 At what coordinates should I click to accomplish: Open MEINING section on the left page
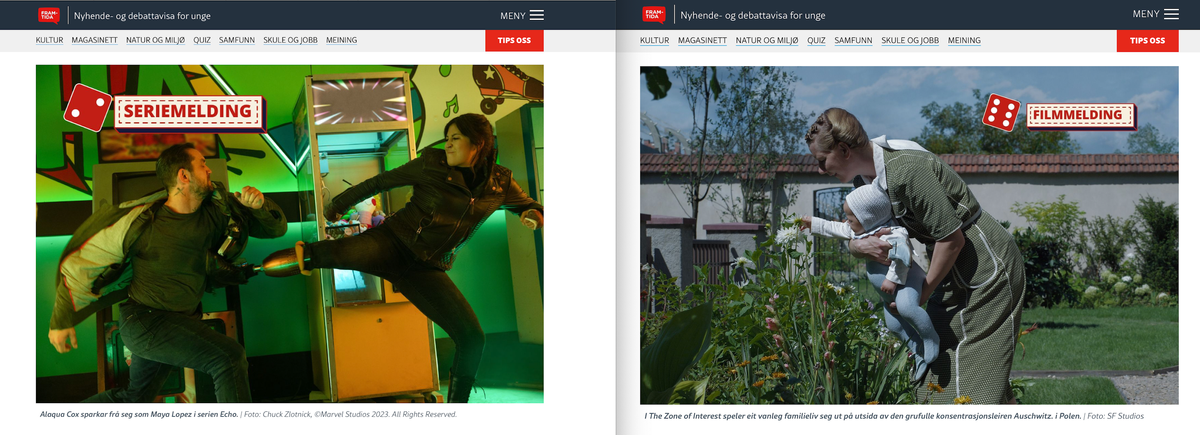point(340,40)
